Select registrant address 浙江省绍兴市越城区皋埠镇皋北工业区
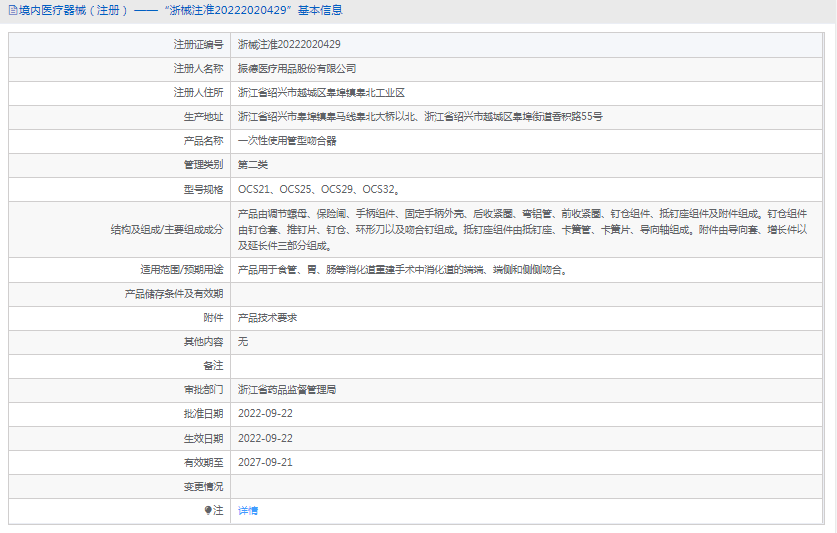The width and height of the screenshot is (837, 533). (x=321, y=92)
